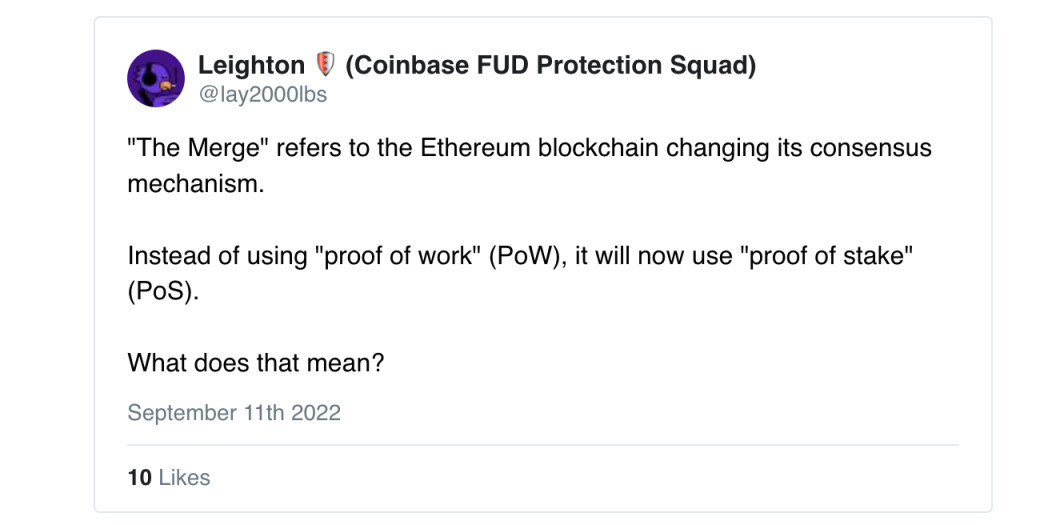Open the September 11th 2022 timestamp link
1056x525 pixels.
coord(234,412)
